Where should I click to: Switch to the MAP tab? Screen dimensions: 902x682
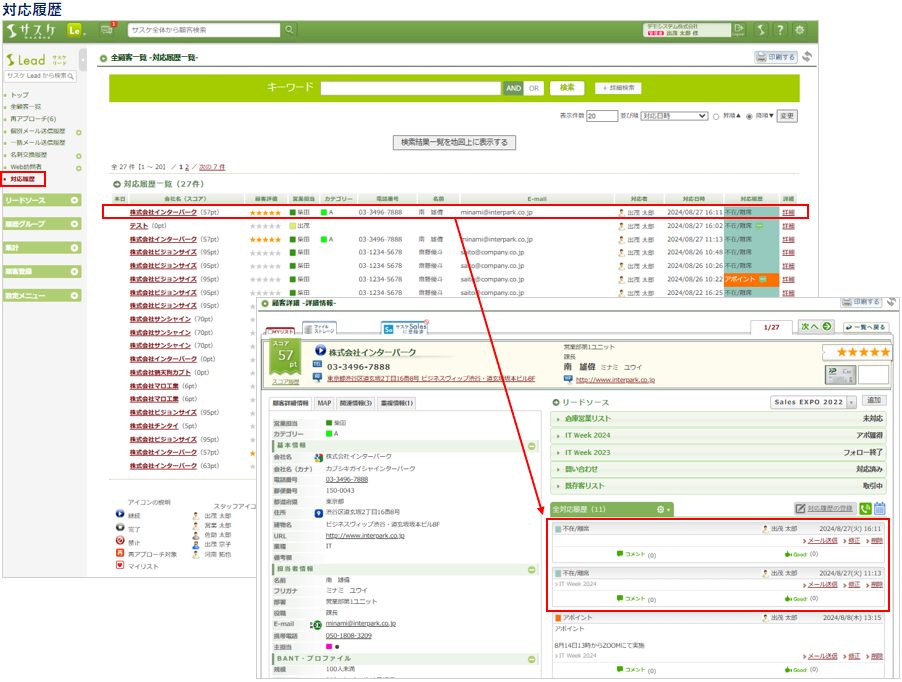pos(324,403)
